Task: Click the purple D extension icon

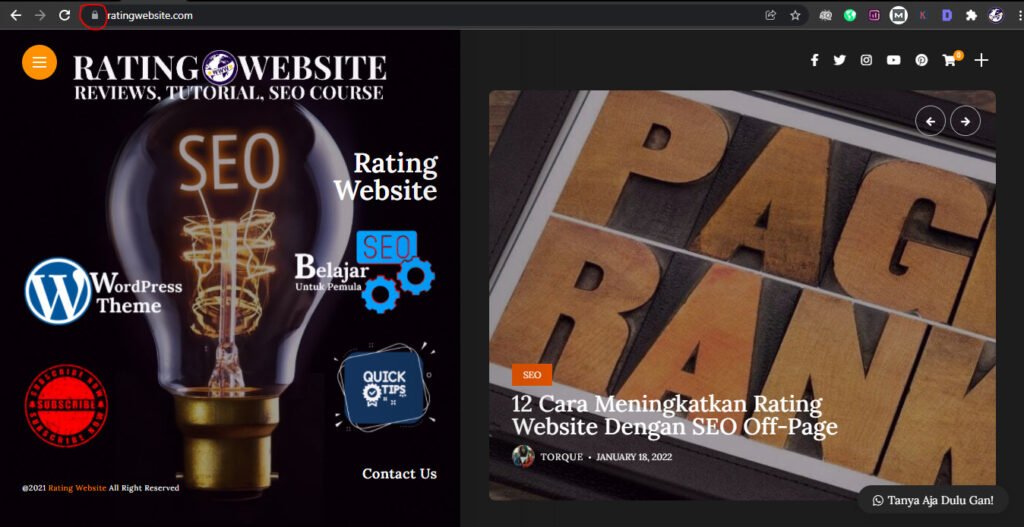Action: [947, 15]
